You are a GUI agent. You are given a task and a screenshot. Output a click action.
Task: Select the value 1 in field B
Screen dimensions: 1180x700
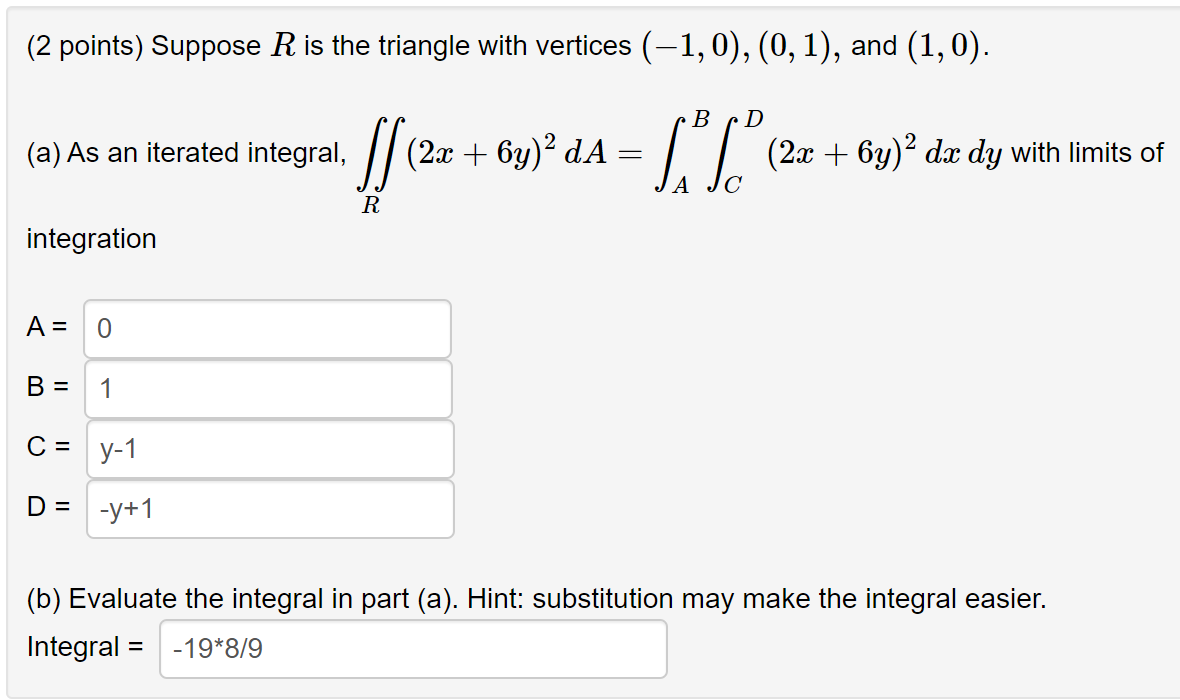pyautogui.click(x=103, y=388)
